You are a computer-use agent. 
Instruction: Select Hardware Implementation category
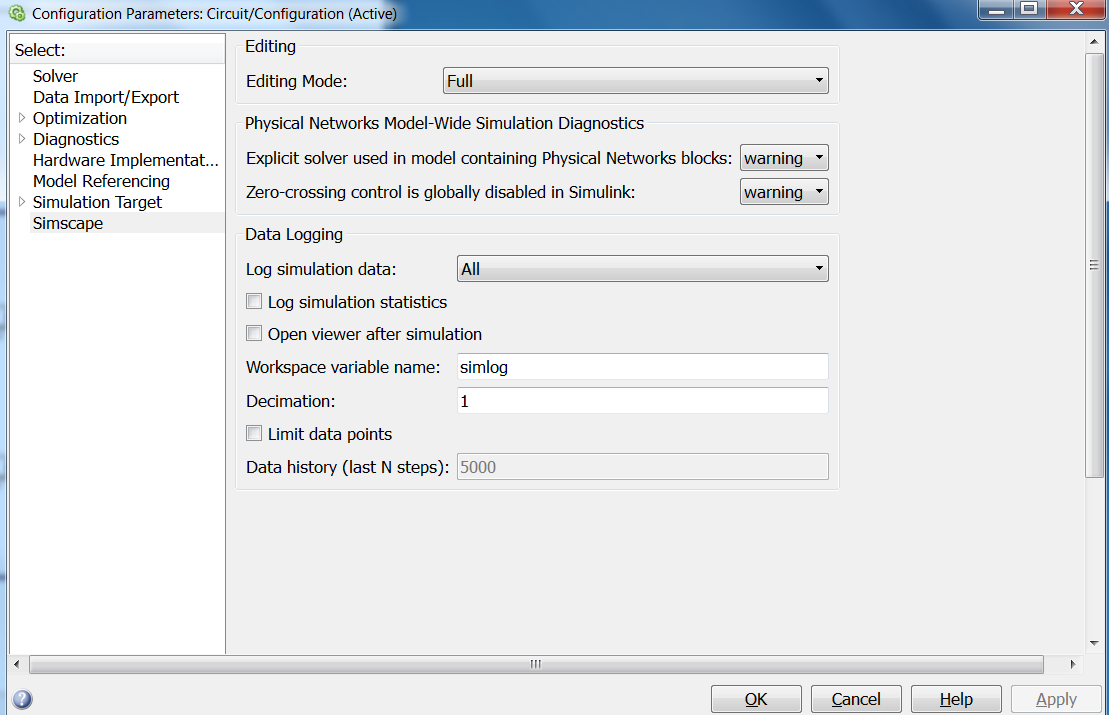tap(126, 160)
